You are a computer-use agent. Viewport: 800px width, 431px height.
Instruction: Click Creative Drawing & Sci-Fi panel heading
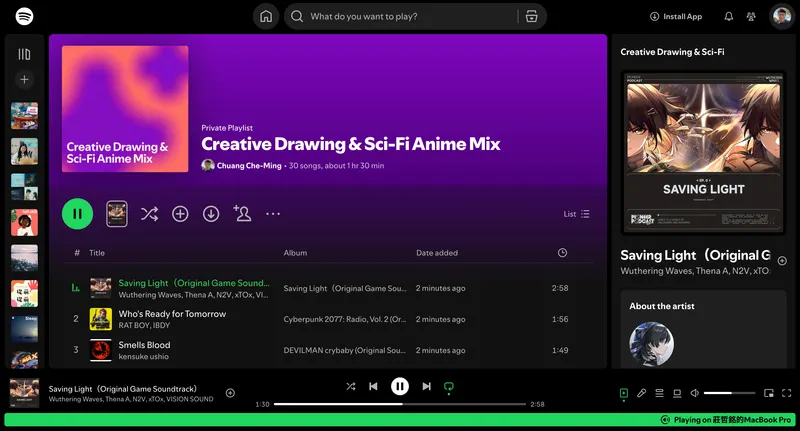point(672,52)
